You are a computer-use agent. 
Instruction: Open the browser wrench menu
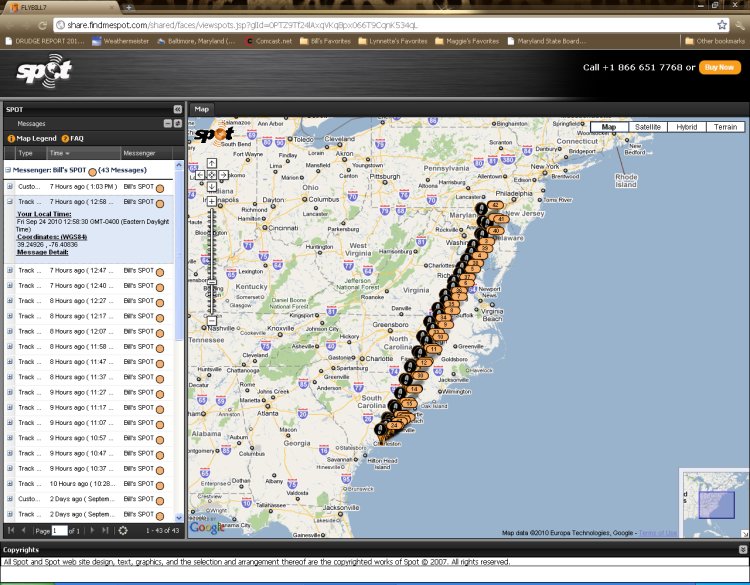click(740, 25)
